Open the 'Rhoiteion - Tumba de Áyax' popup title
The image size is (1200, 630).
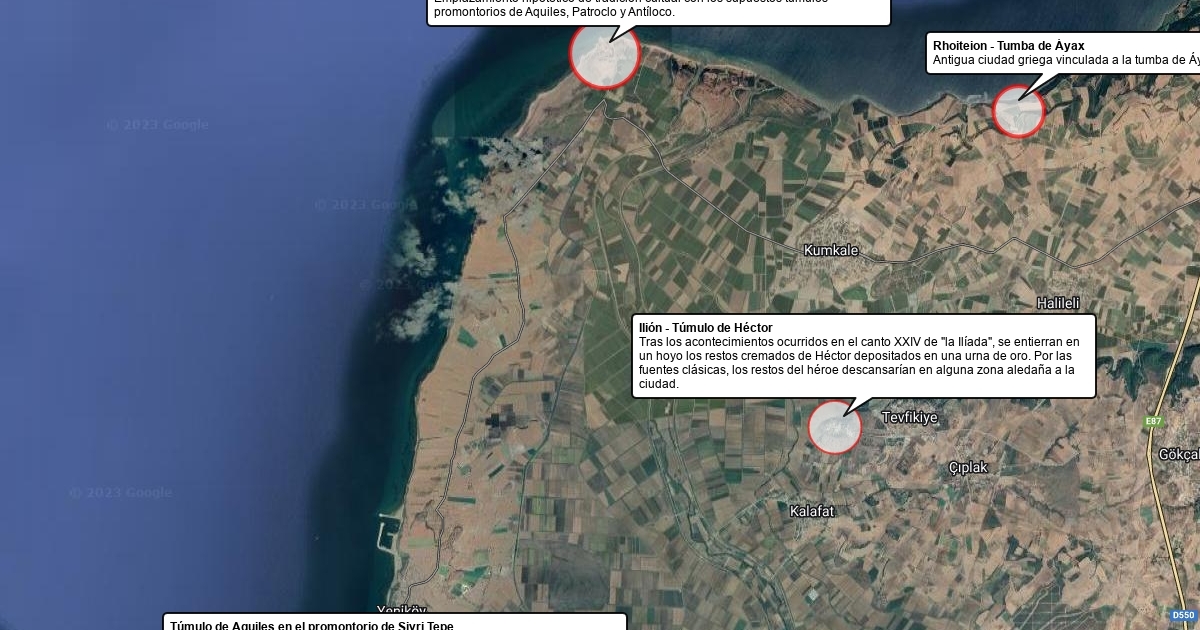(x=1008, y=46)
